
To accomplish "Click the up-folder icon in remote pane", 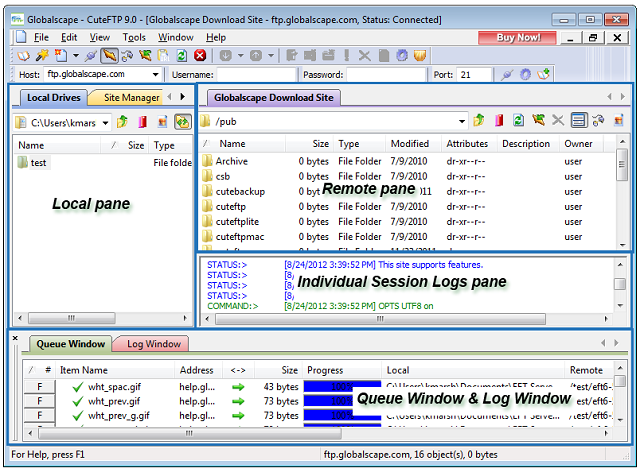I will (480, 121).
